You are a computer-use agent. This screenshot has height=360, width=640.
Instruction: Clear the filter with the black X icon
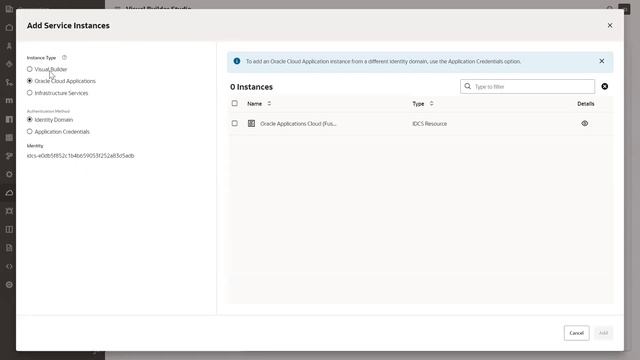pyautogui.click(x=604, y=87)
